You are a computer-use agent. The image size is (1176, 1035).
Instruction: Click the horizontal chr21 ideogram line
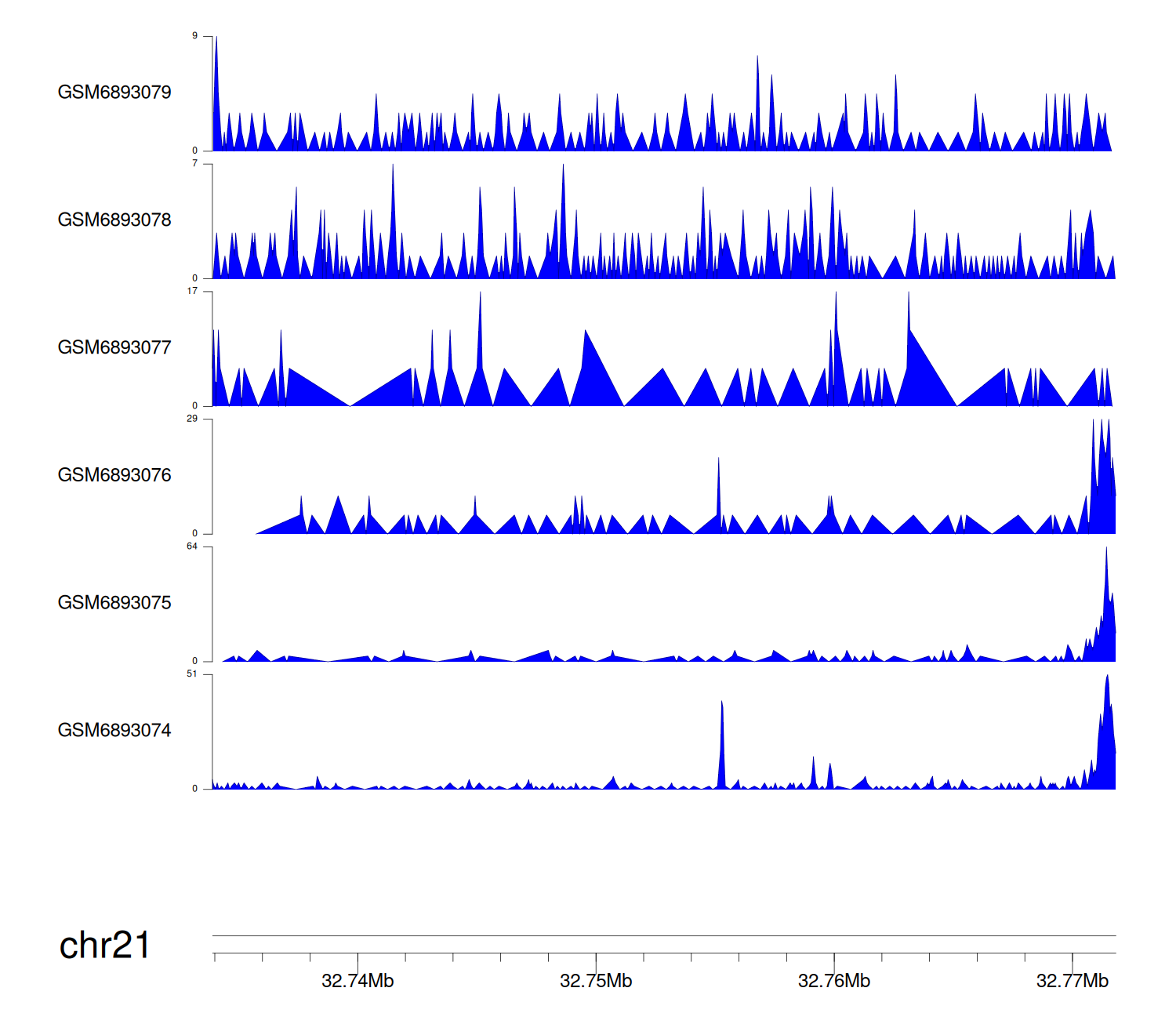click(x=663, y=935)
